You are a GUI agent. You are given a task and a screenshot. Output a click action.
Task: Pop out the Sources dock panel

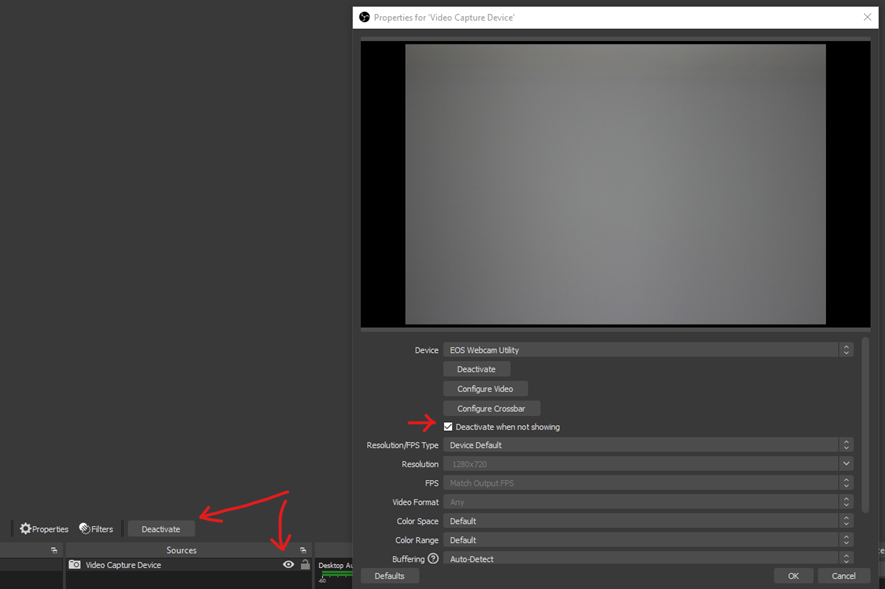coord(303,550)
